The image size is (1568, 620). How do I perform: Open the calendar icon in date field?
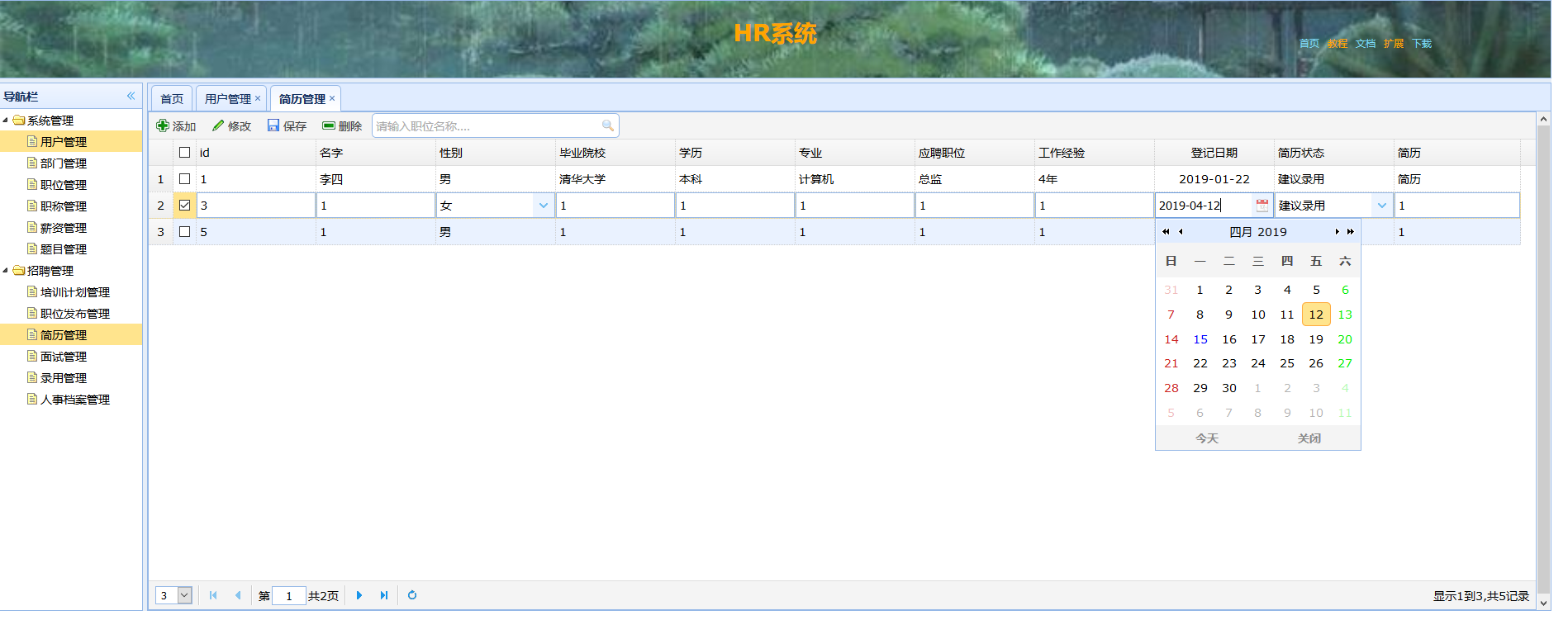click(1262, 206)
